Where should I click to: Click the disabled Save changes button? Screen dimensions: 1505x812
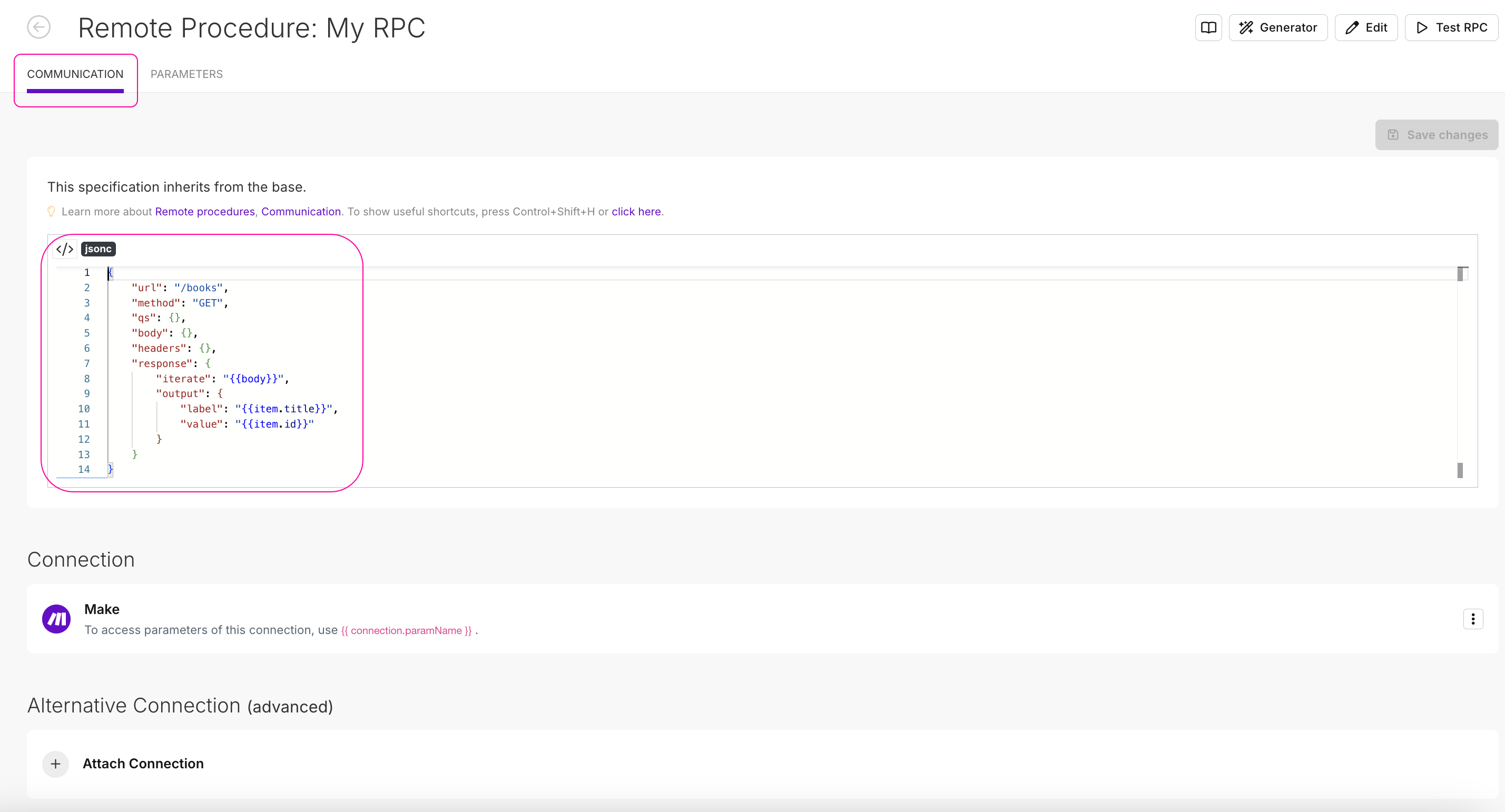point(1436,135)
